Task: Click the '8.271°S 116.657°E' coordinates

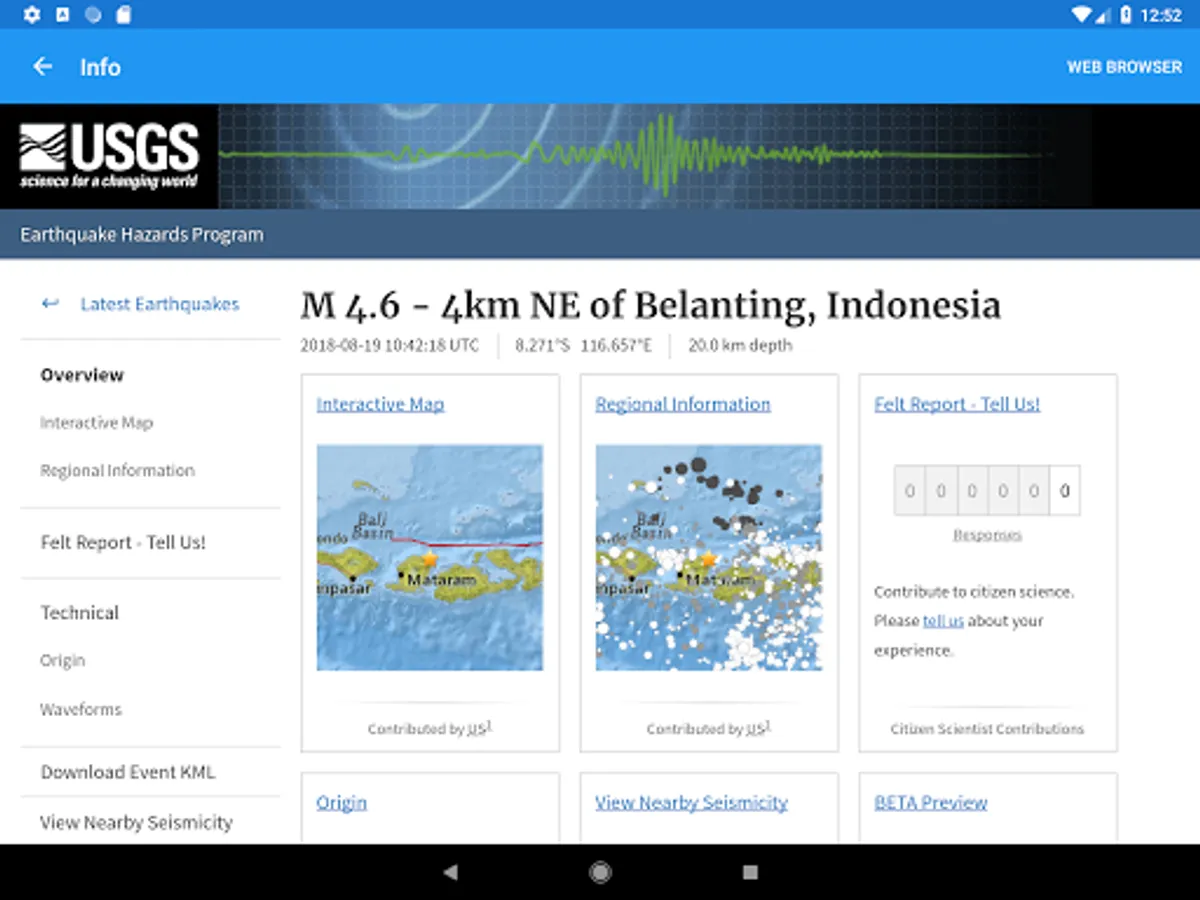Action: [x=583, y=346]
